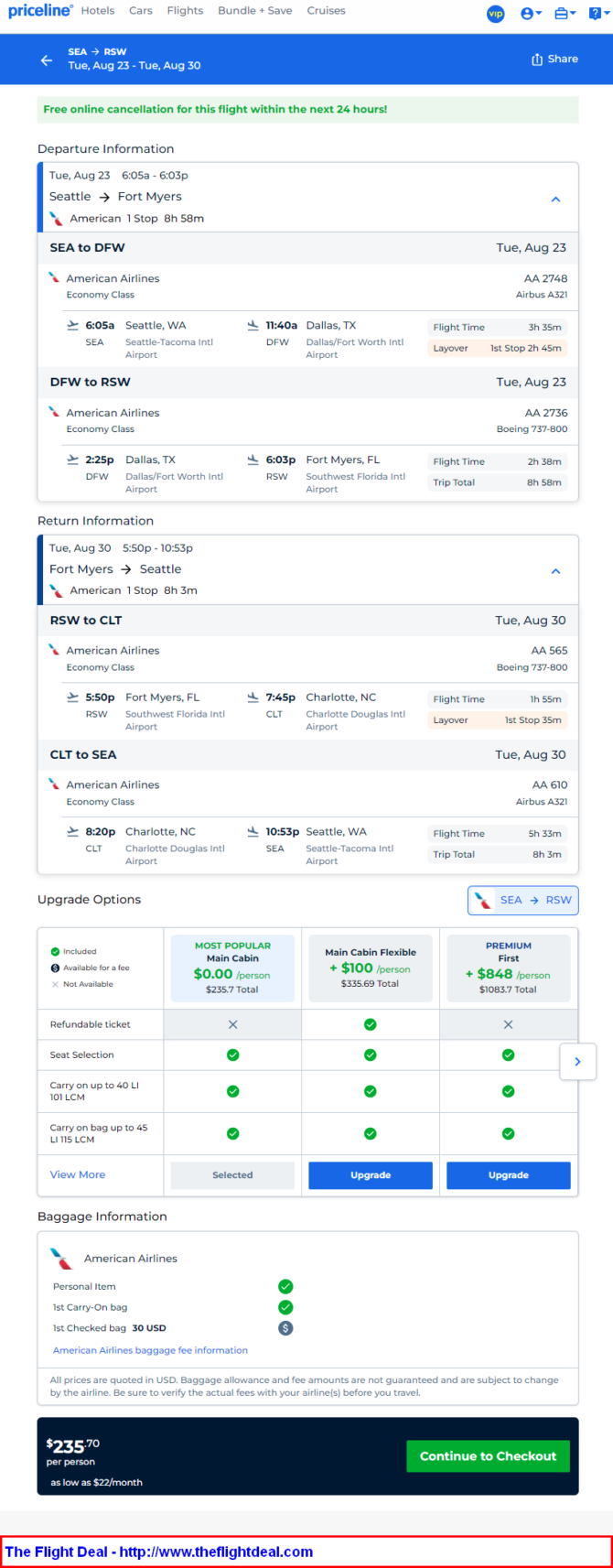Open the help question mark icon
Image resolution: width=613 pixels, height=1568 pixels.
click(597, 14)
